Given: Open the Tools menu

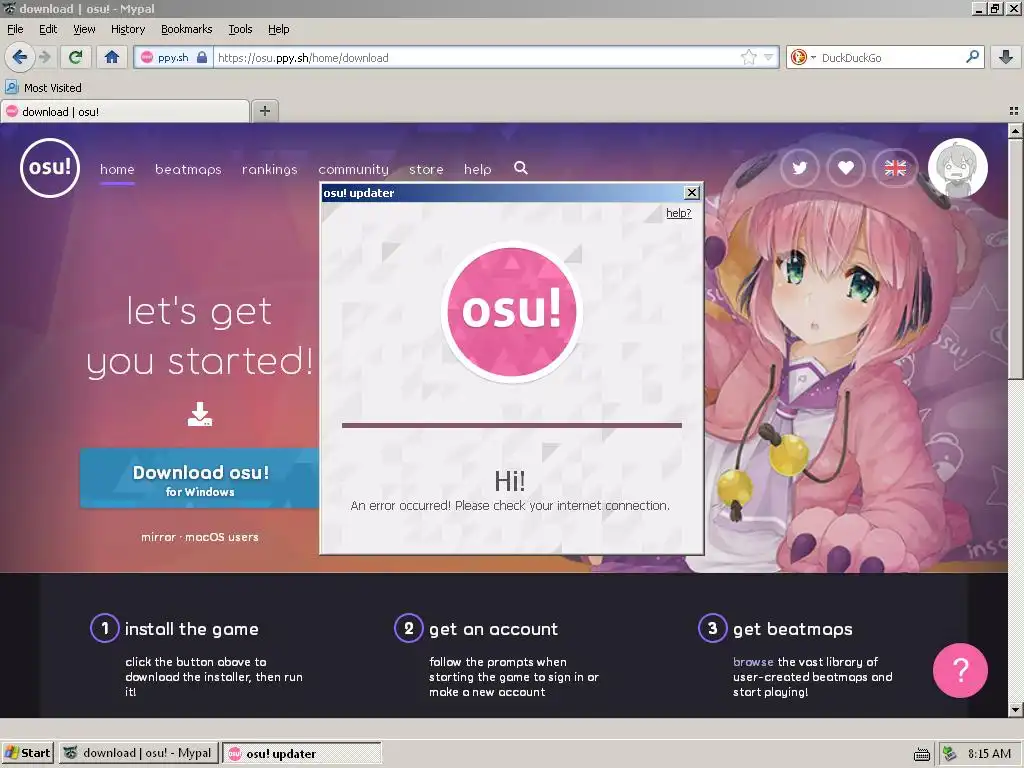Looking at the screenshot, I should [240, 29].
